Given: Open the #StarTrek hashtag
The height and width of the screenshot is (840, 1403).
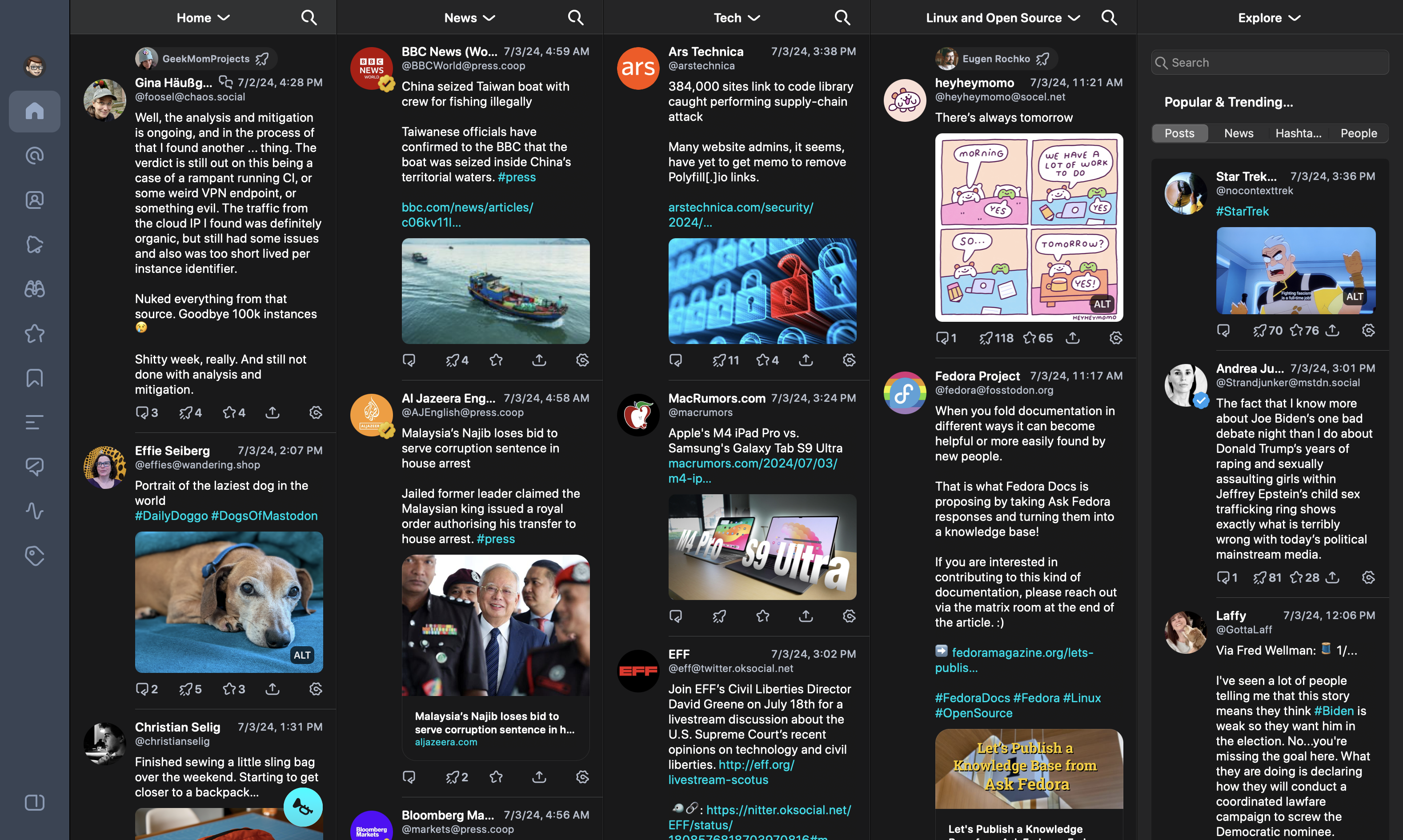Looking at the screenshot, I should [x=1242, y=211].
